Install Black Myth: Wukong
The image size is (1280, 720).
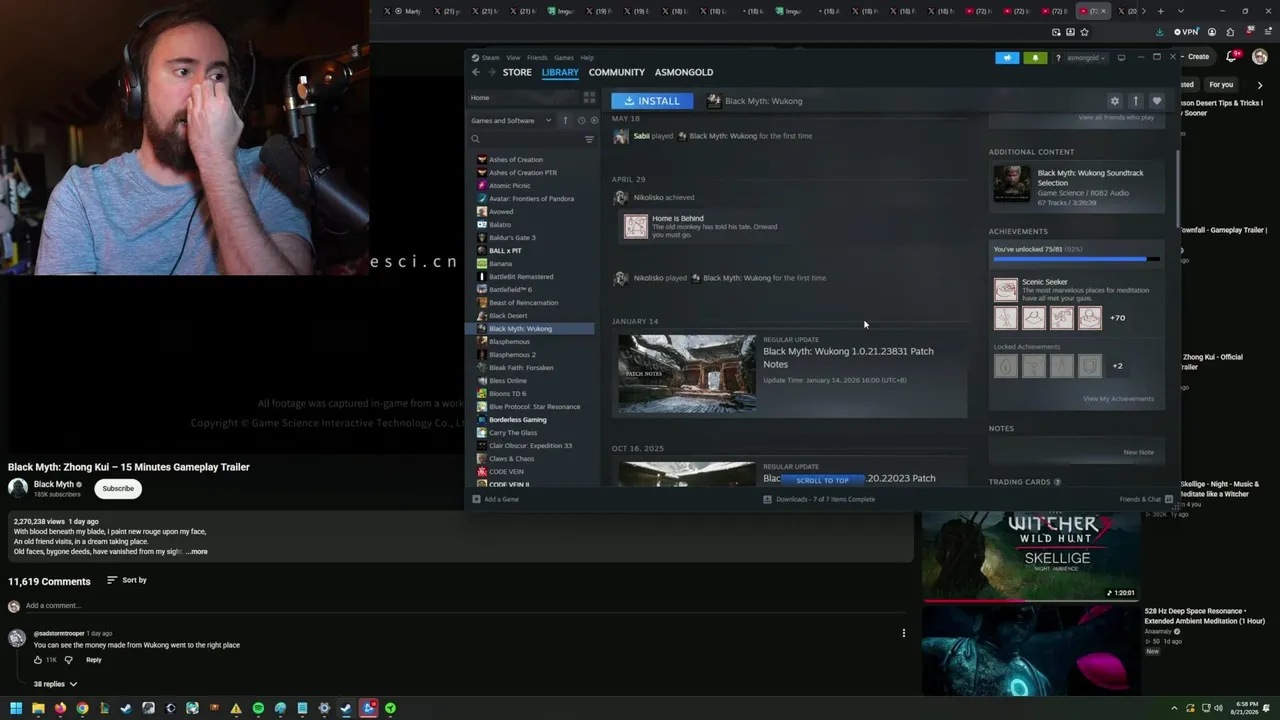(652, 101)
